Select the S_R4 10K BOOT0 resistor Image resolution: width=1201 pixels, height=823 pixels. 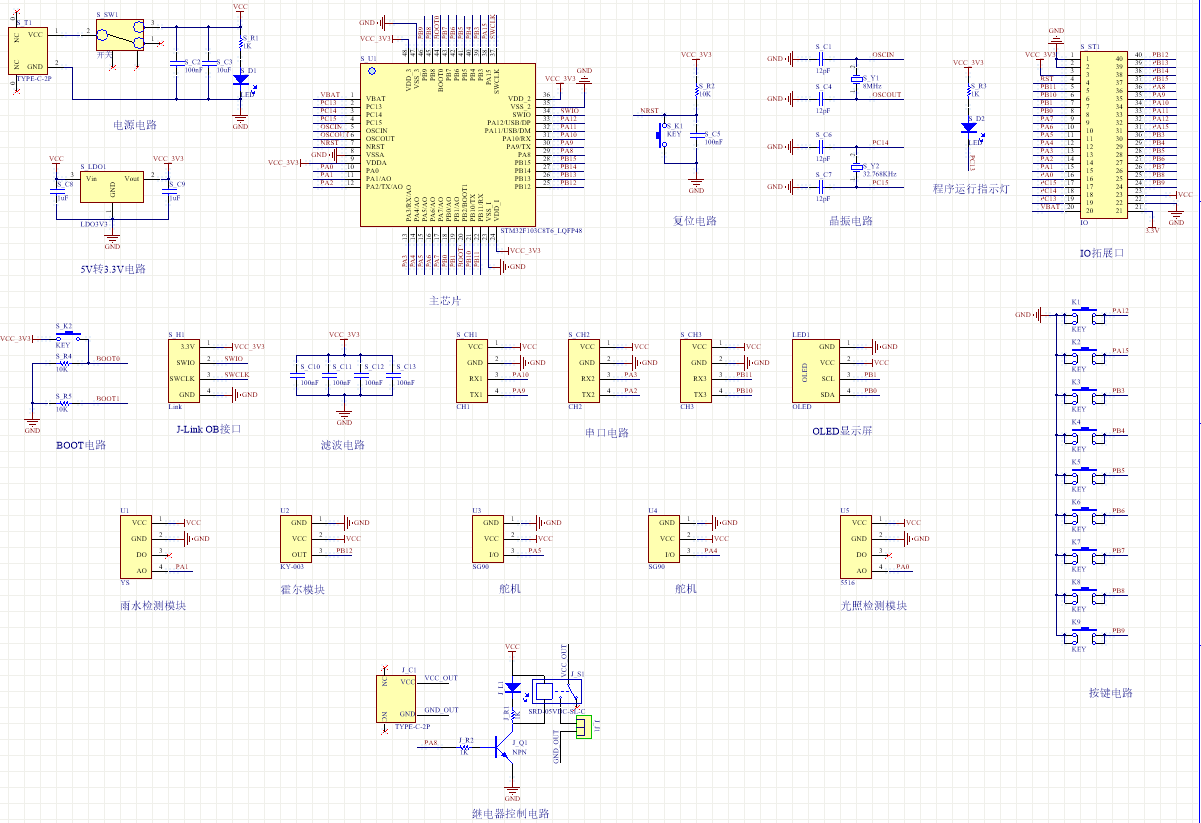63,362
